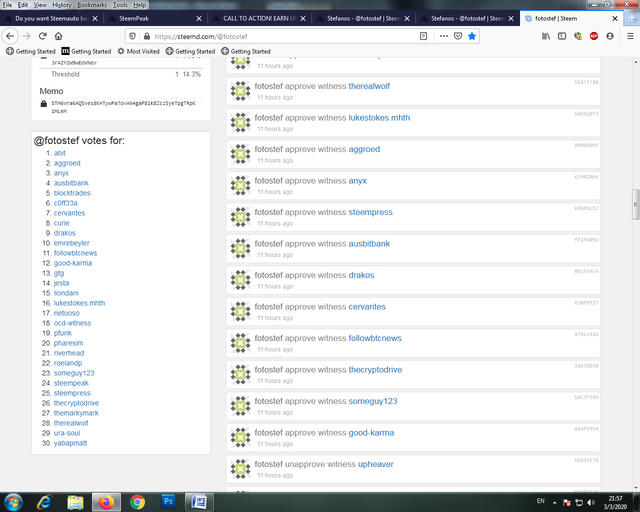Open steempress witness link in feed
Image resolution: width=640 pixels, height=512 pixels.
click(x=370, y=212)
